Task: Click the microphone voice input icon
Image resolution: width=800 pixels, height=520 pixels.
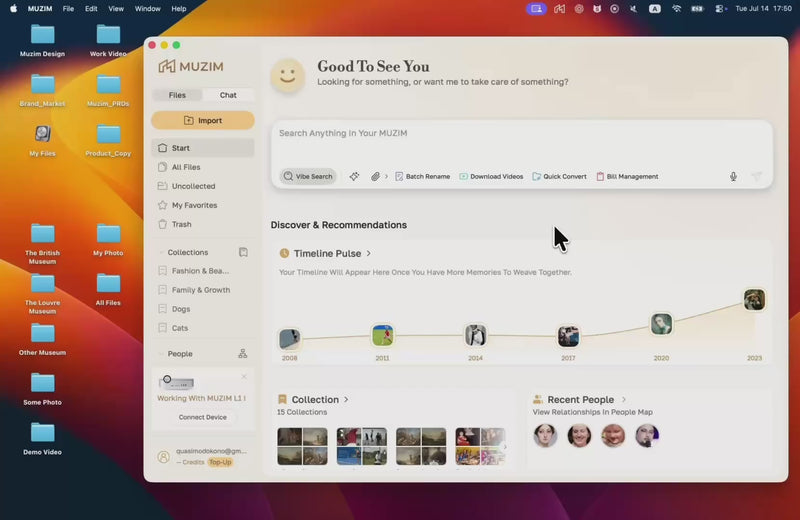Action: pyautogui.click(x=733, y=177)
